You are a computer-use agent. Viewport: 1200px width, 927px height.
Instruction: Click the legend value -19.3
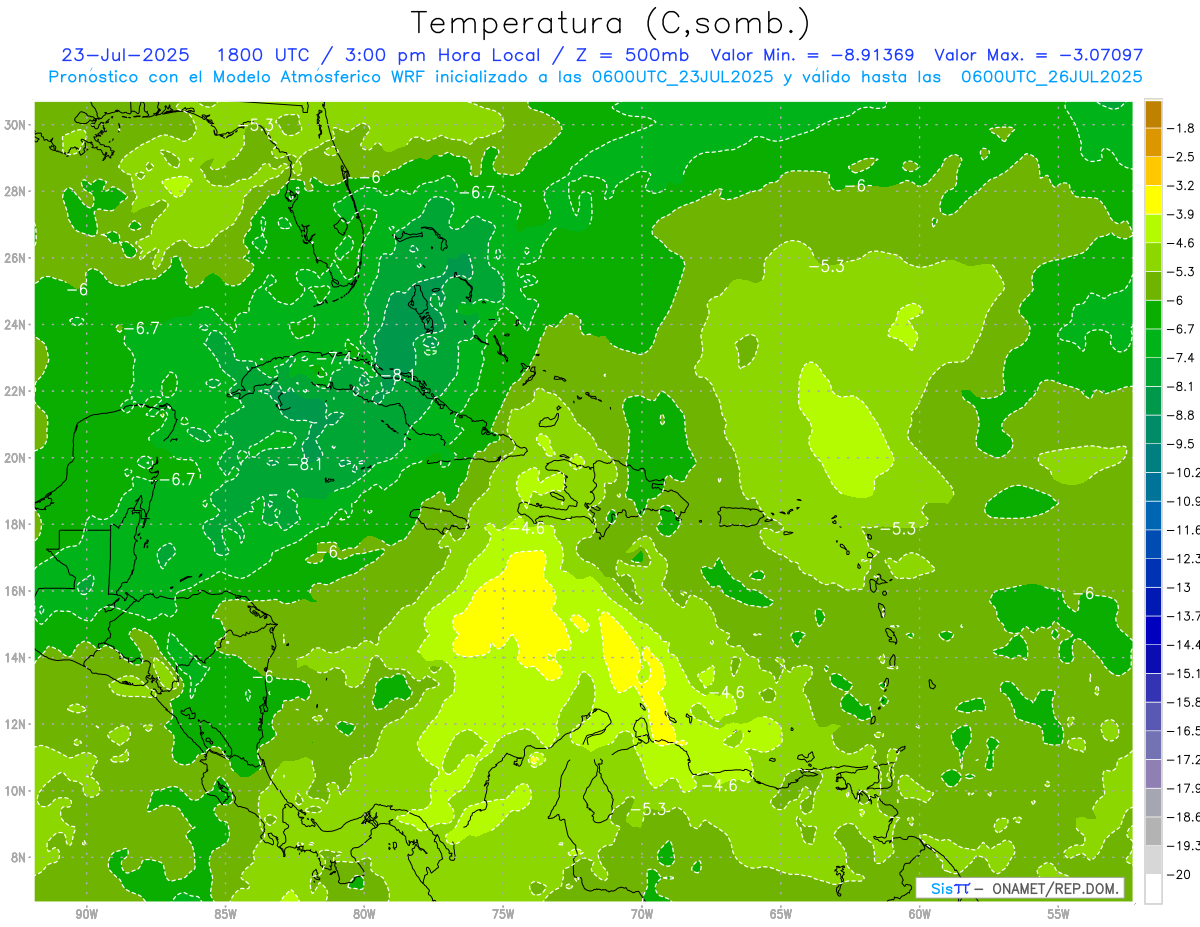(x=1184, y=845)
